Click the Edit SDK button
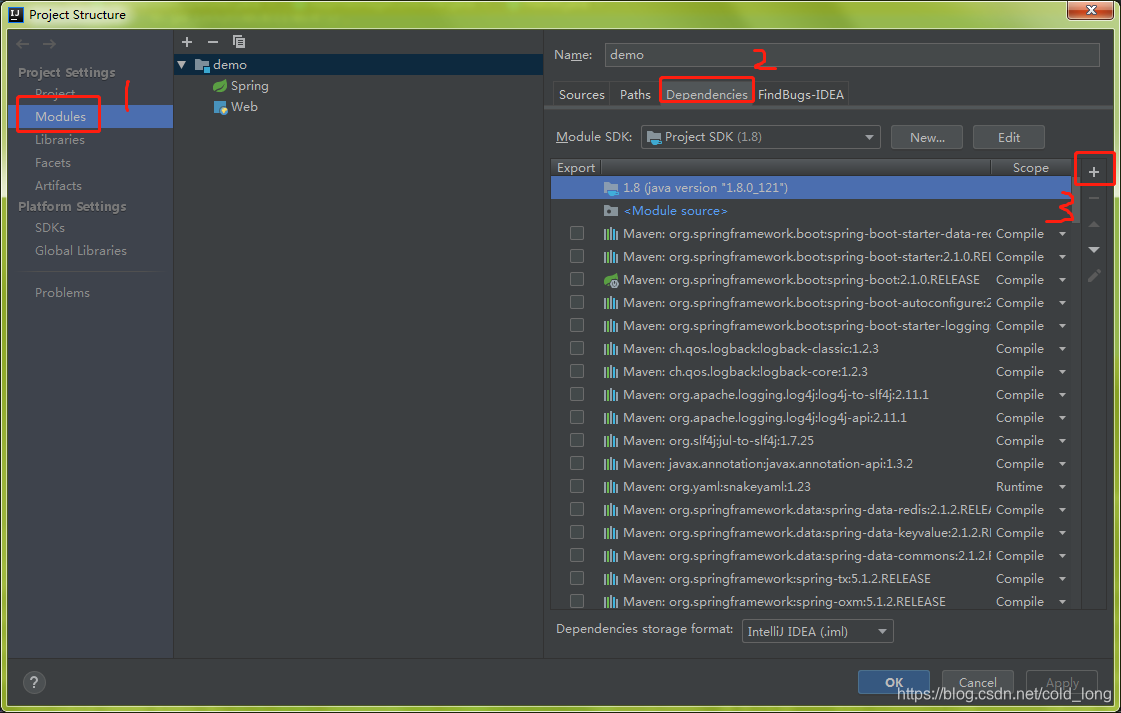Screen dimensions: 1121x713 click(1009, 137)
